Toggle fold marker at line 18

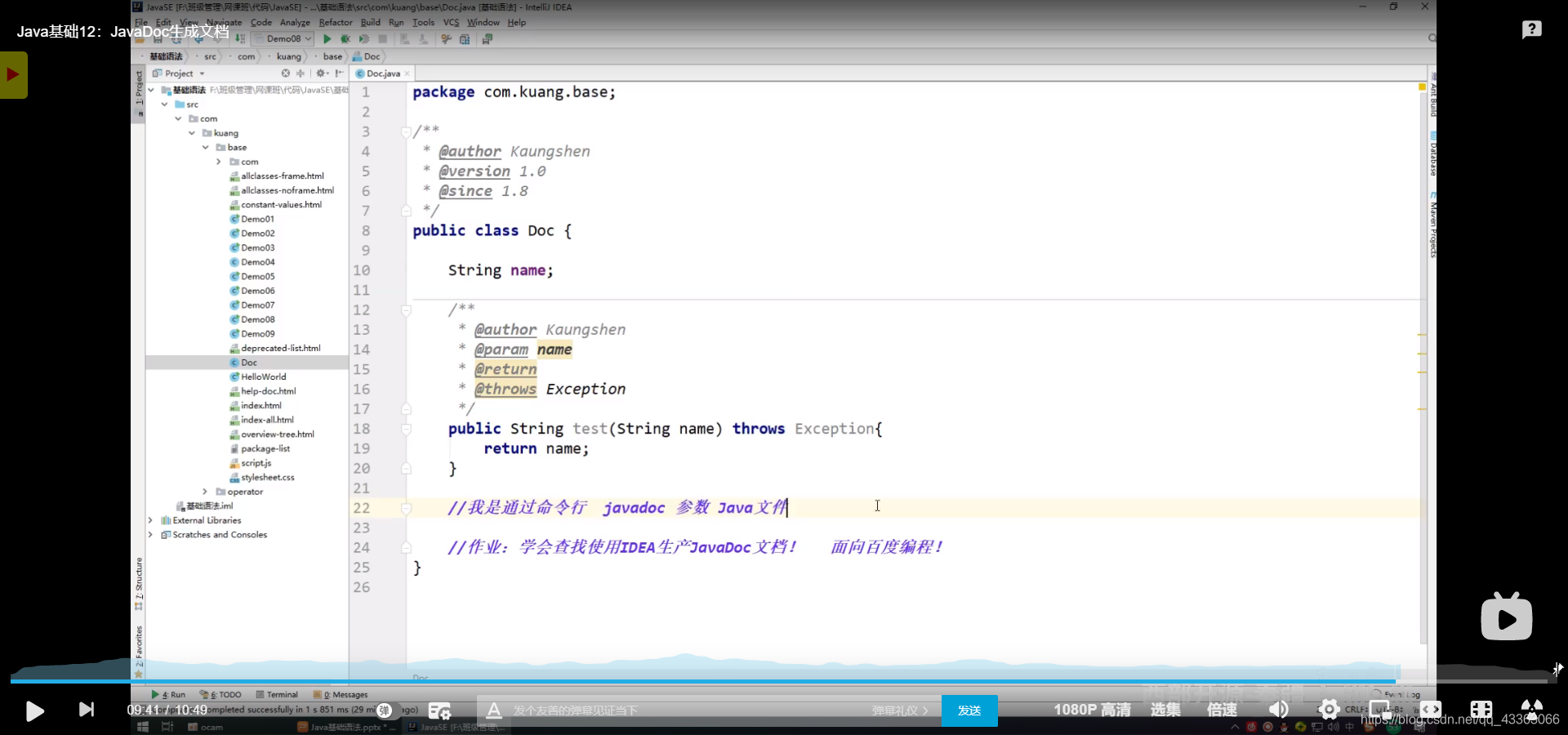point(406,429)
